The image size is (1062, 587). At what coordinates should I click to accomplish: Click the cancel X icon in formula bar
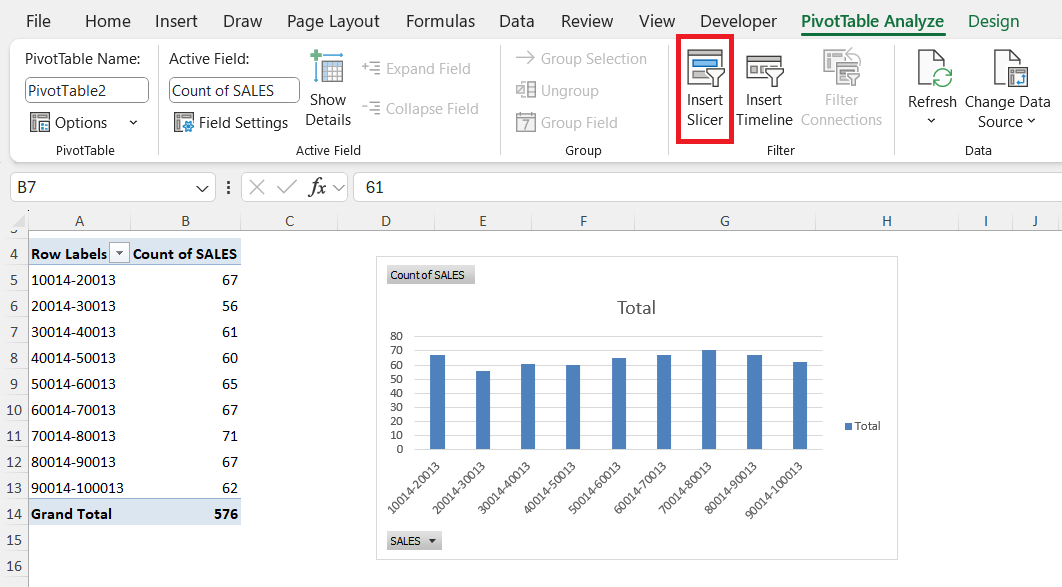[257, 187]
